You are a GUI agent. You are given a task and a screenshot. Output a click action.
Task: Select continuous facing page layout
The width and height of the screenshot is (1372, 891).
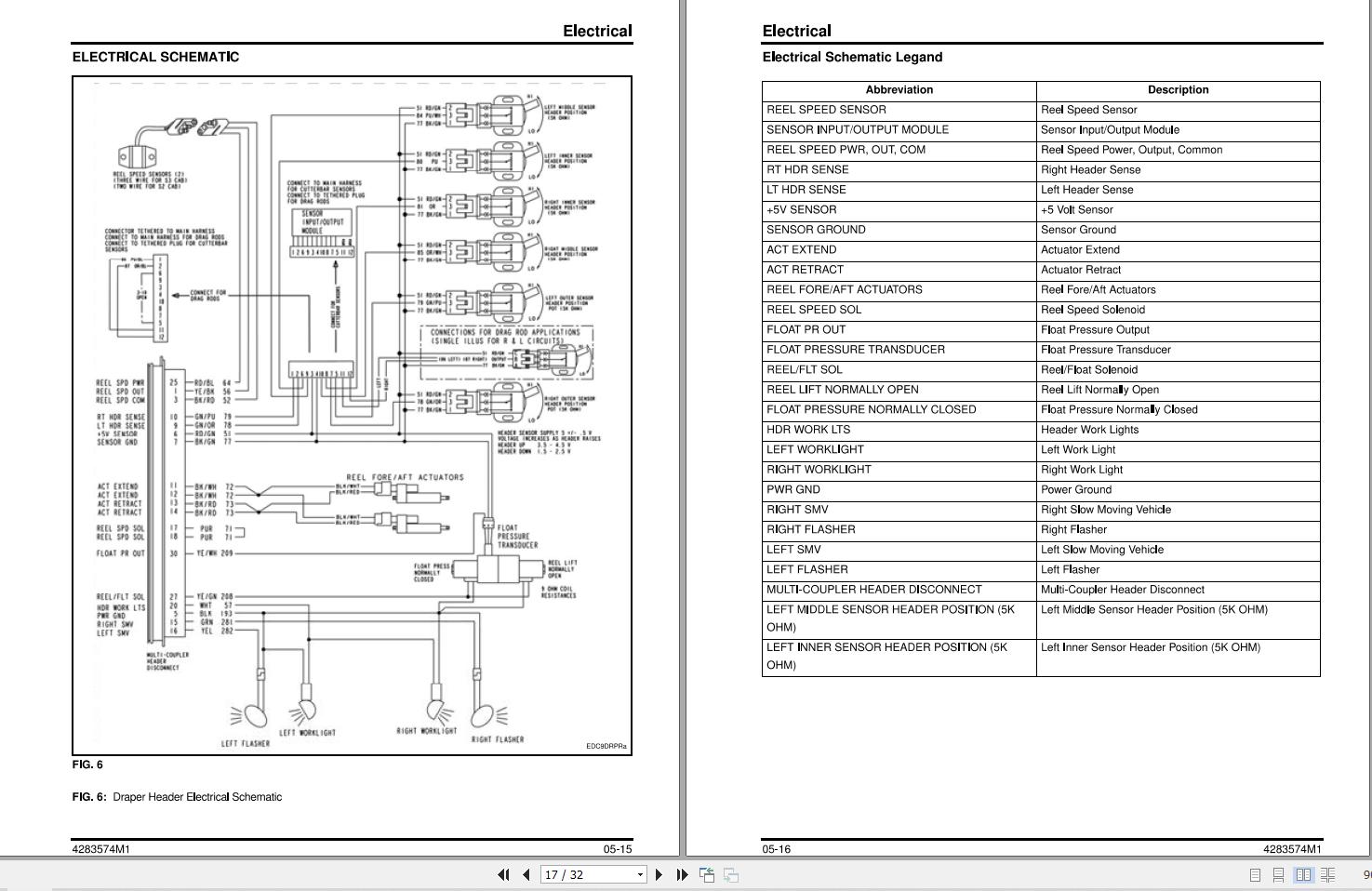tap(1327, 874)
